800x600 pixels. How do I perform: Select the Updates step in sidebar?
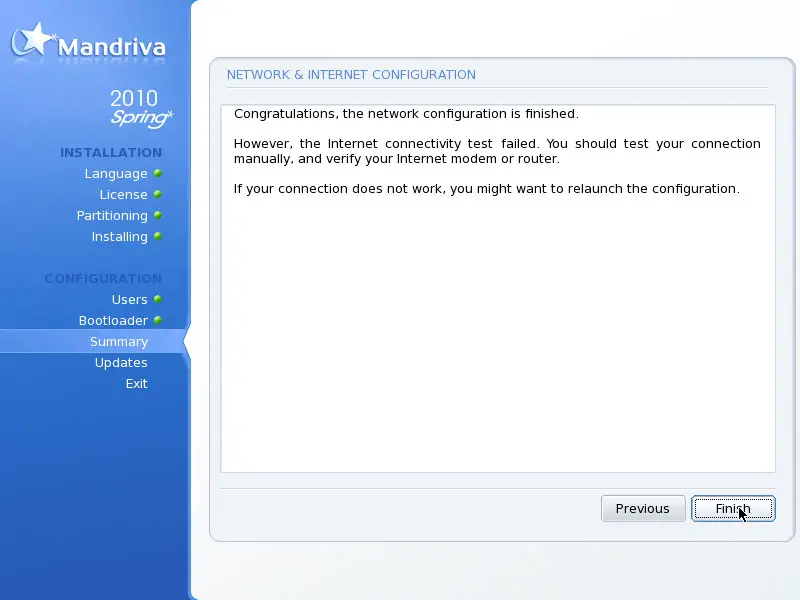(121, 362)
